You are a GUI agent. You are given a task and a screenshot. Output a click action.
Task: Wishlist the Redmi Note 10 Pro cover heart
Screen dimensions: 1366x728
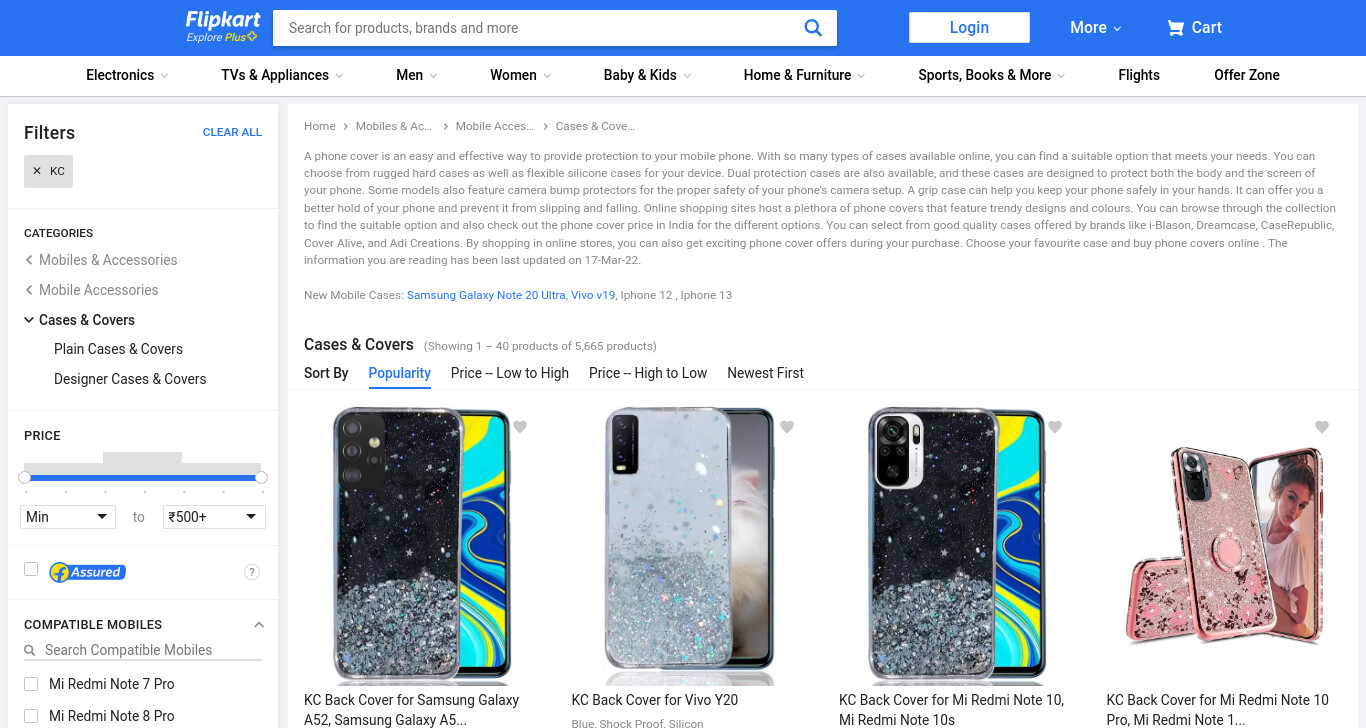1322,427
